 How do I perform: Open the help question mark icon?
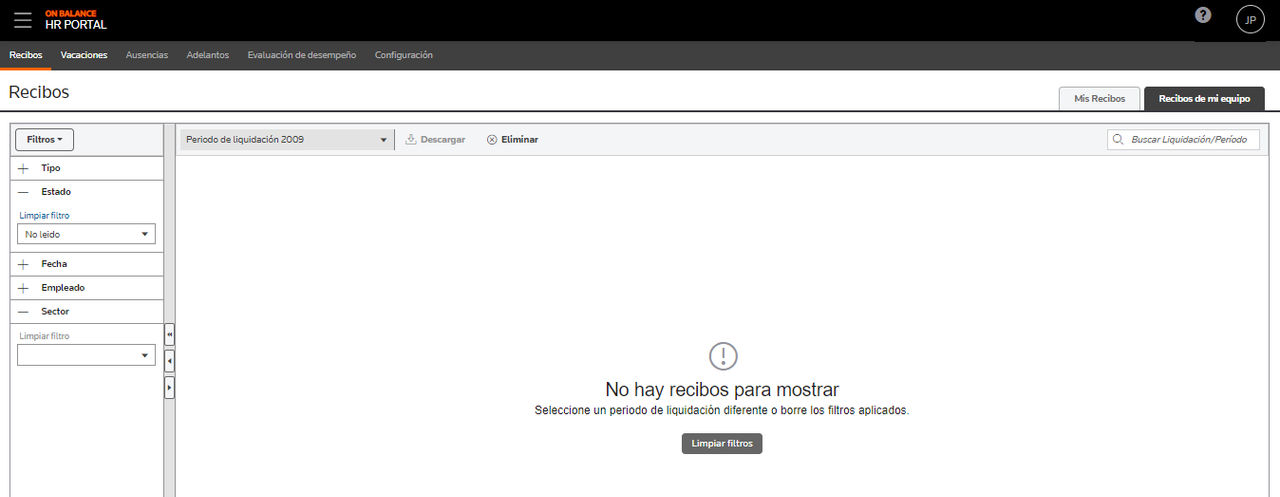tap(1203, 15)
